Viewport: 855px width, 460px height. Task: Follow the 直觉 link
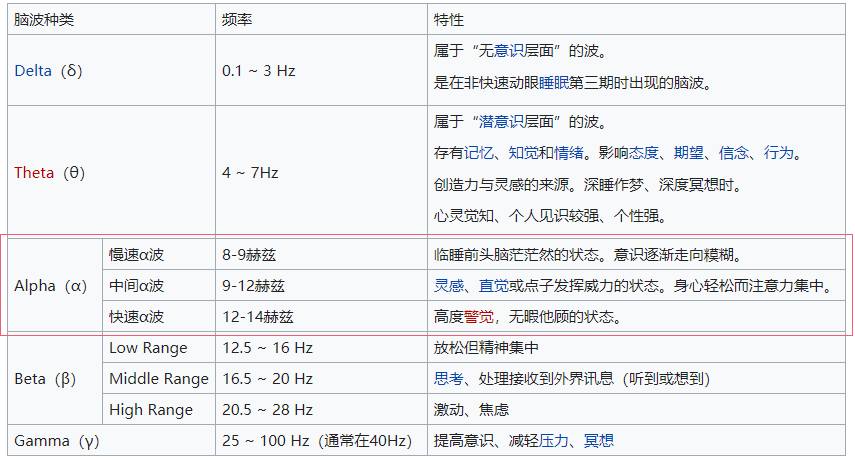[493, 286]
